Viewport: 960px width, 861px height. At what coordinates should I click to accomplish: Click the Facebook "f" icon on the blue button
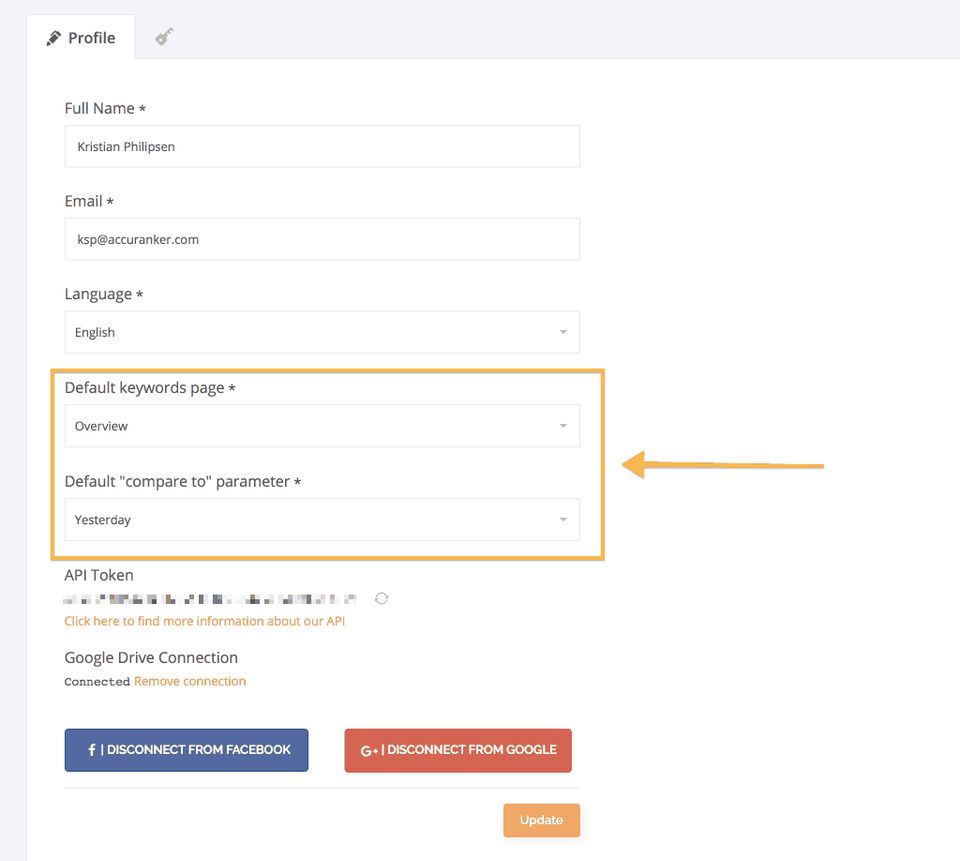coord(91,750)
